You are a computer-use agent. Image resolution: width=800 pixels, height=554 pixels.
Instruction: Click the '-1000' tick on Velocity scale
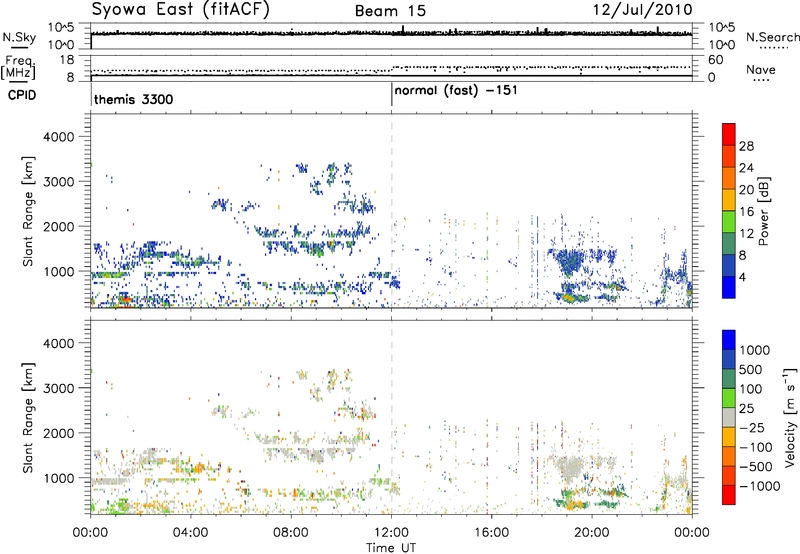coord(760,486)
